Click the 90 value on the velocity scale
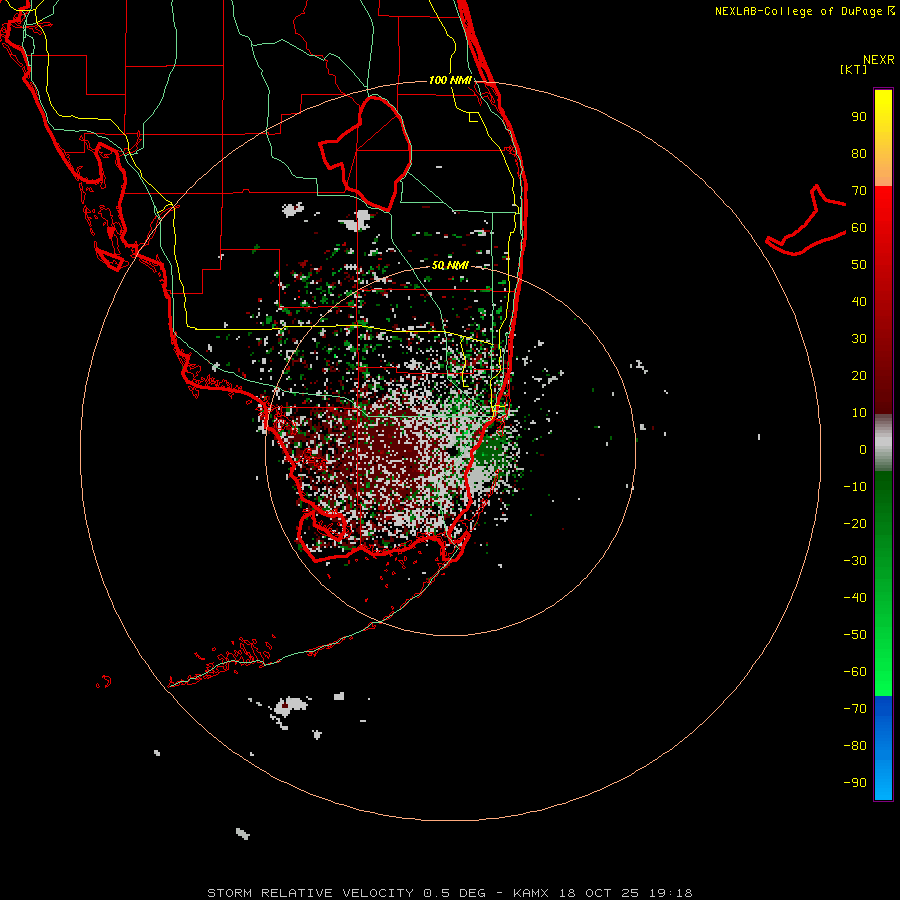This screenshot has height=900, width=900. coord(859,117)
